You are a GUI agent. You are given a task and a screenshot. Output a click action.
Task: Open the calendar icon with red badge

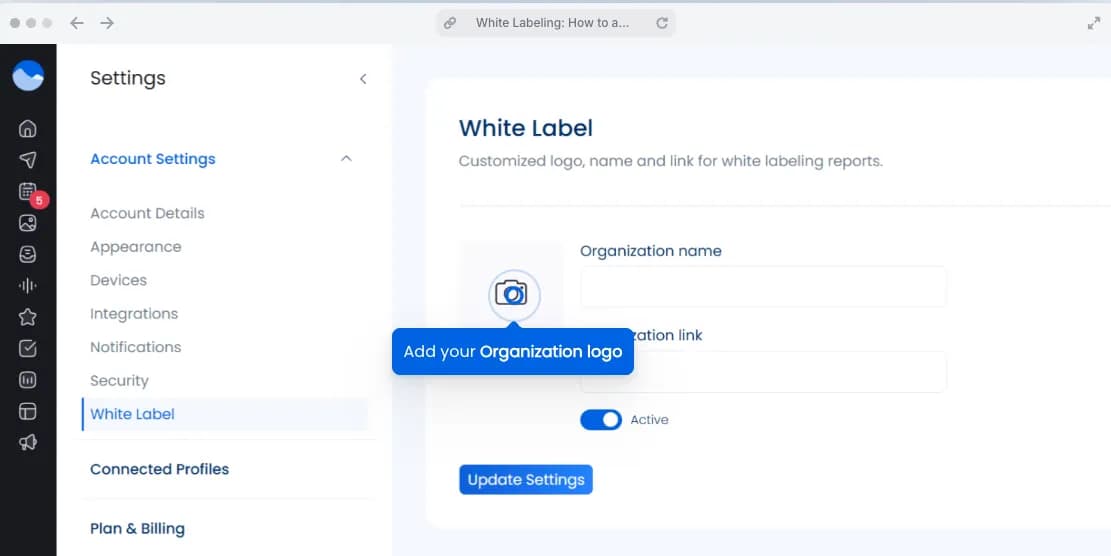pos(28,192)
